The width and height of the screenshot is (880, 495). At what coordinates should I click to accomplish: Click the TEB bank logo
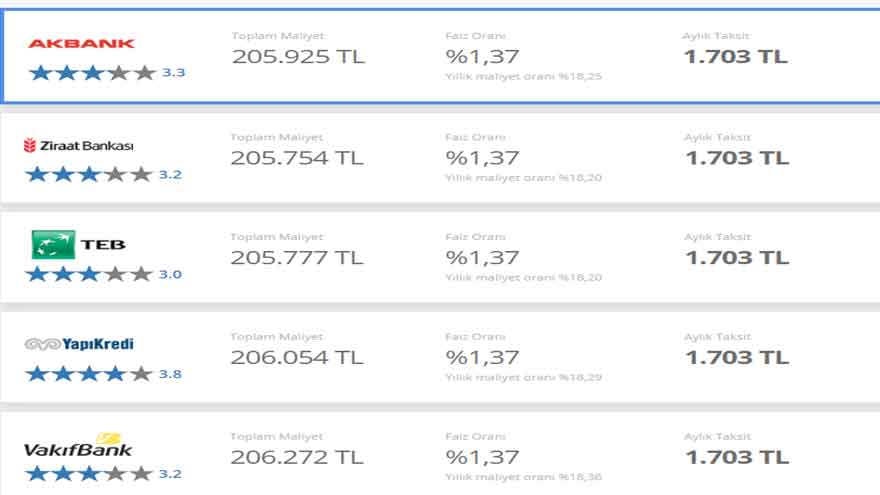click(79, 245)
